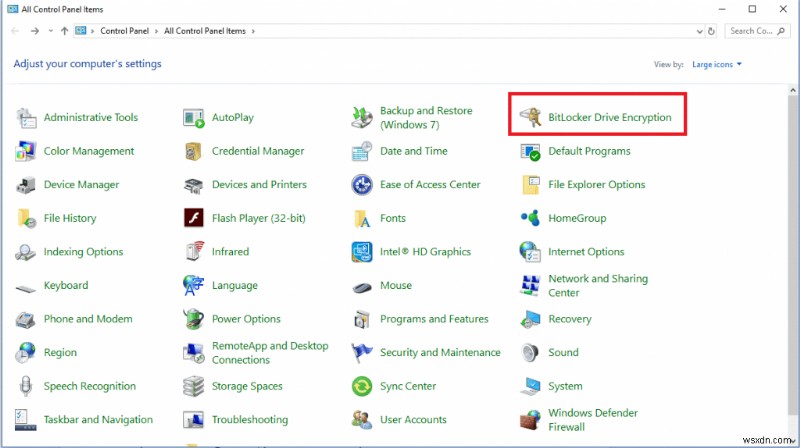Screen dimensions: 800x448
Task: Open the Default Programs icon
Action: [x=530, y=152]
